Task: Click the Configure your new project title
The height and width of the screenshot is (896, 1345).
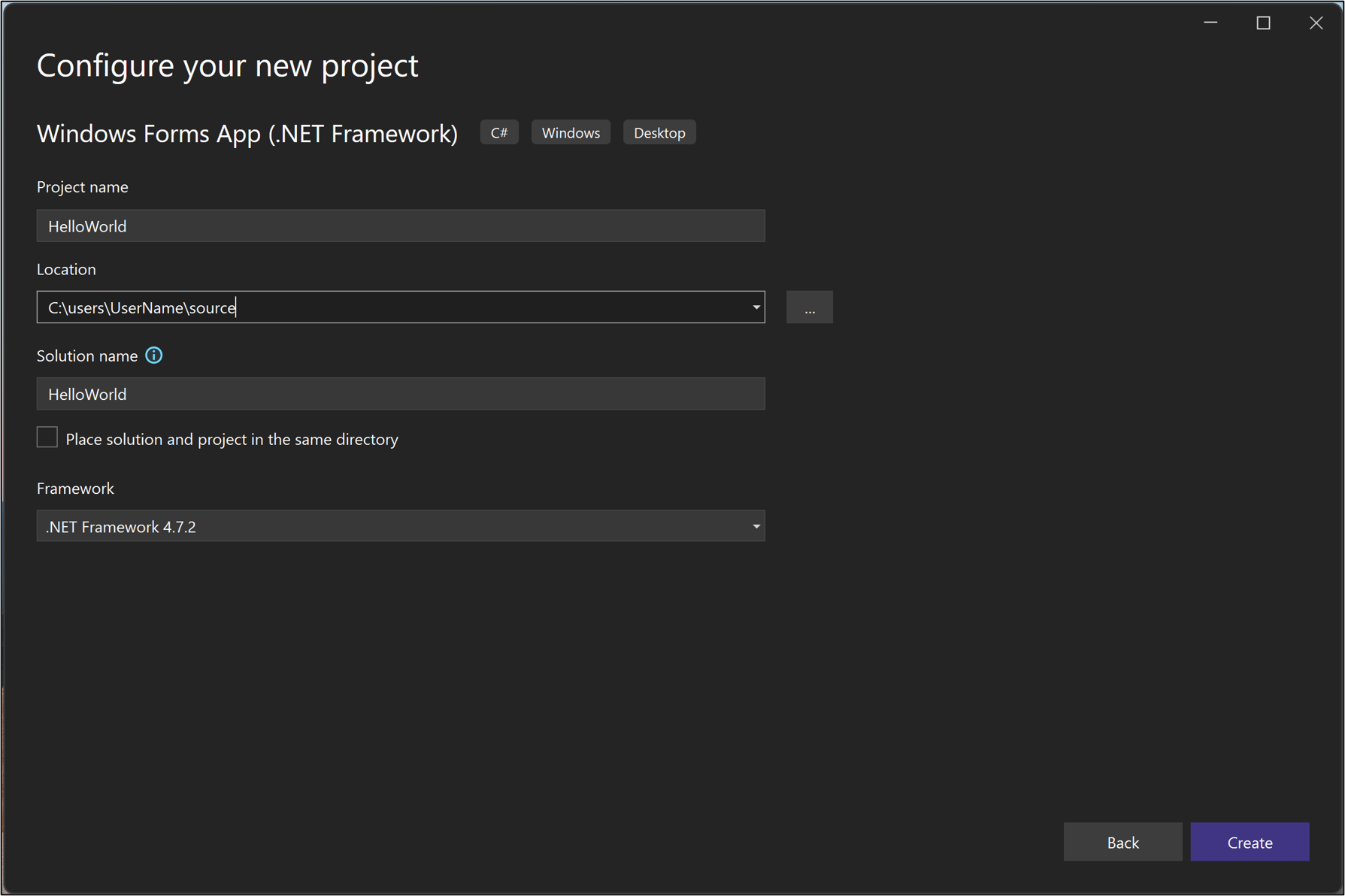Action: (x=228, y=66)
